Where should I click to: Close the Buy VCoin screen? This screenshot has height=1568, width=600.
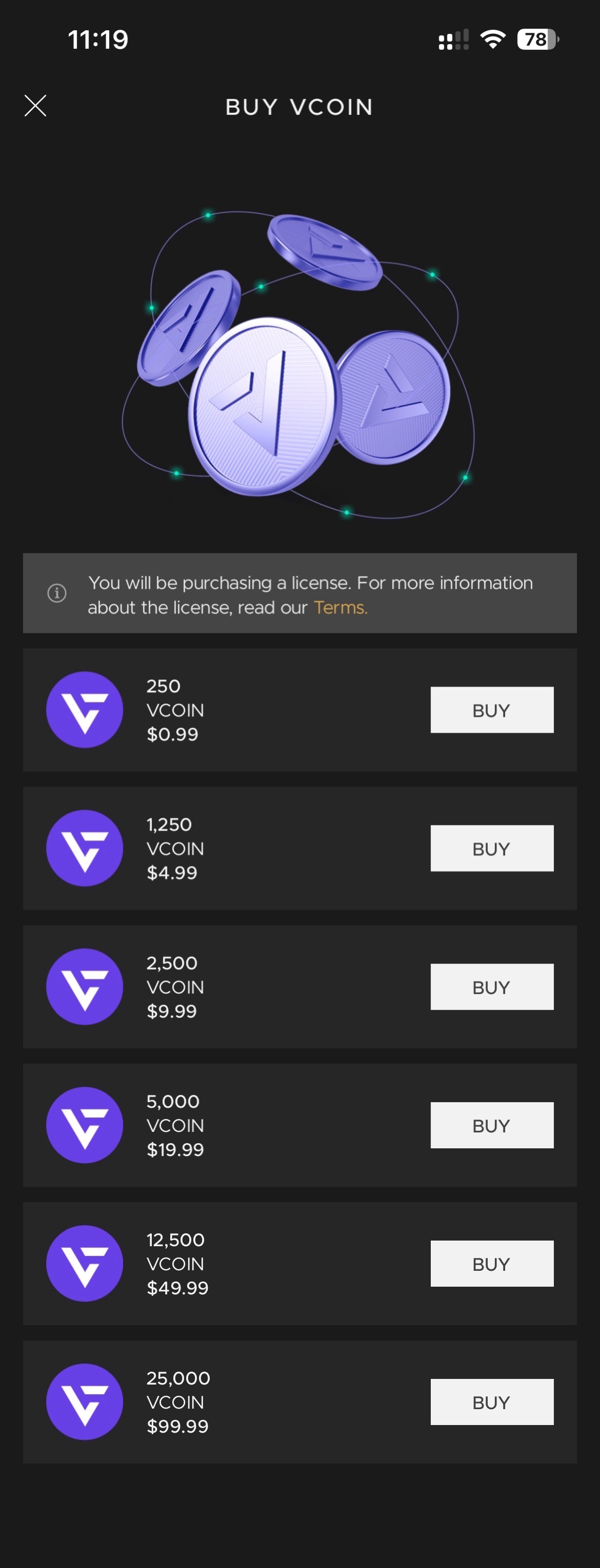[35, 106]
